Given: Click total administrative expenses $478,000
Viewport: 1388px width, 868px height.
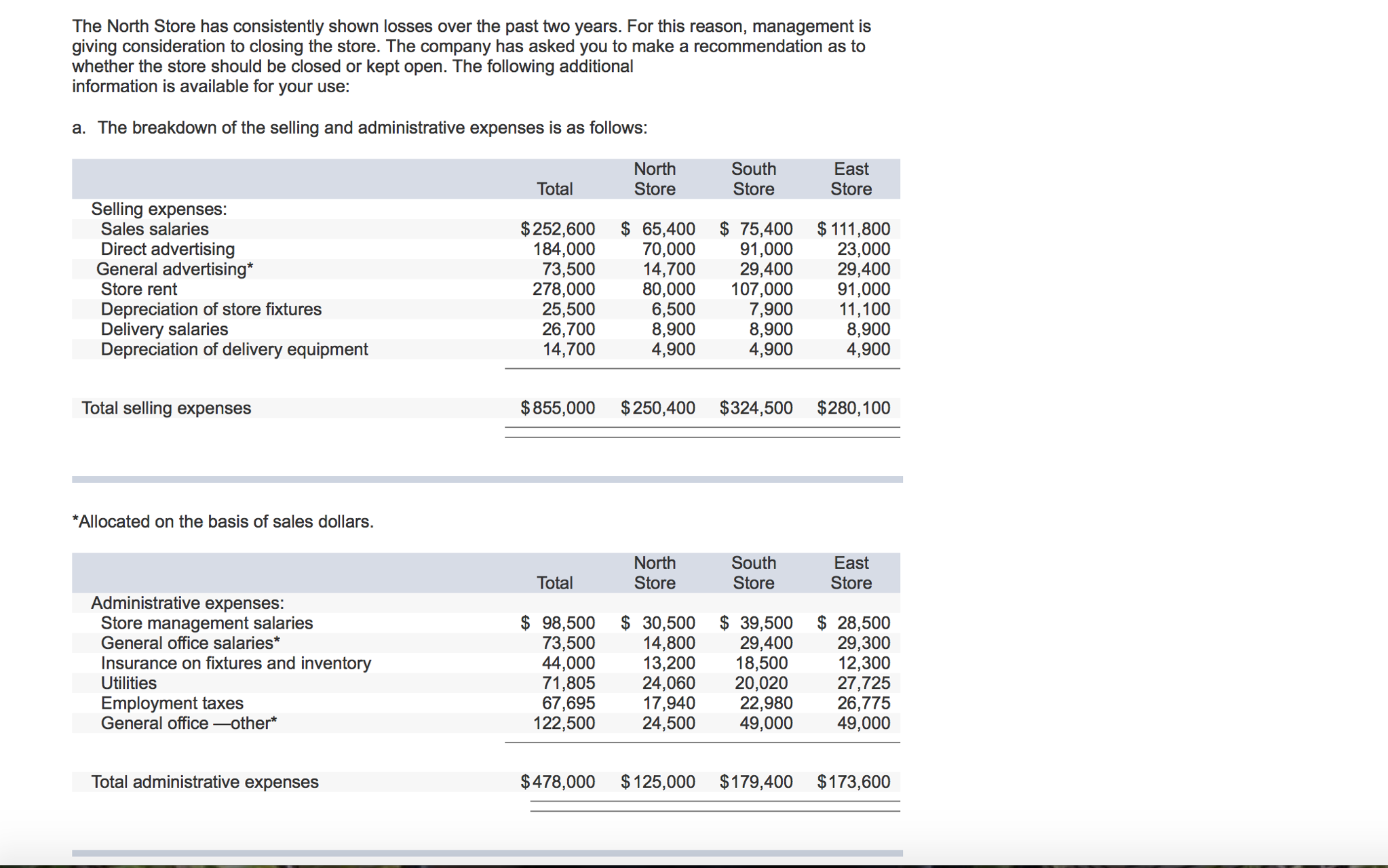Looking at the screenshot, I should [558, 782].
